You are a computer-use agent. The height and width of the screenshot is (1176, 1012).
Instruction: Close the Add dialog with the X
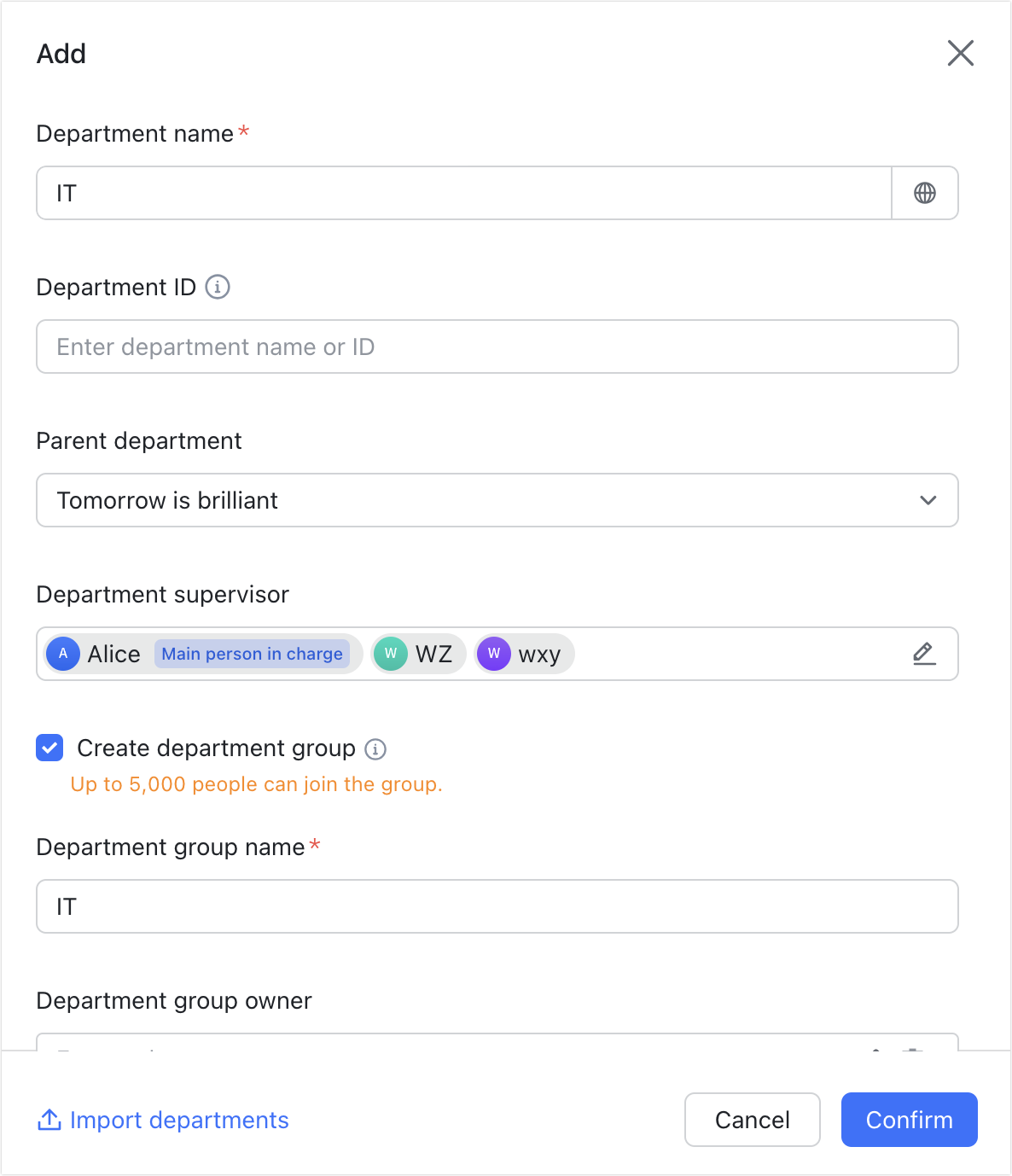[x=961, y=53]
